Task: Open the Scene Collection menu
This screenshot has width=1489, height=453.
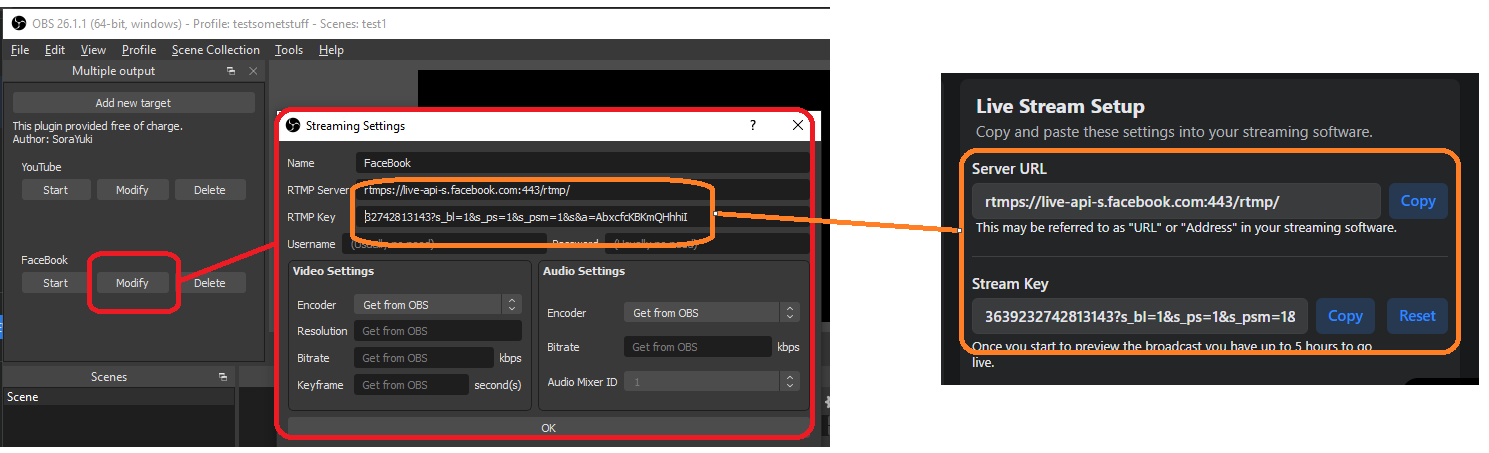Action: 215,50
